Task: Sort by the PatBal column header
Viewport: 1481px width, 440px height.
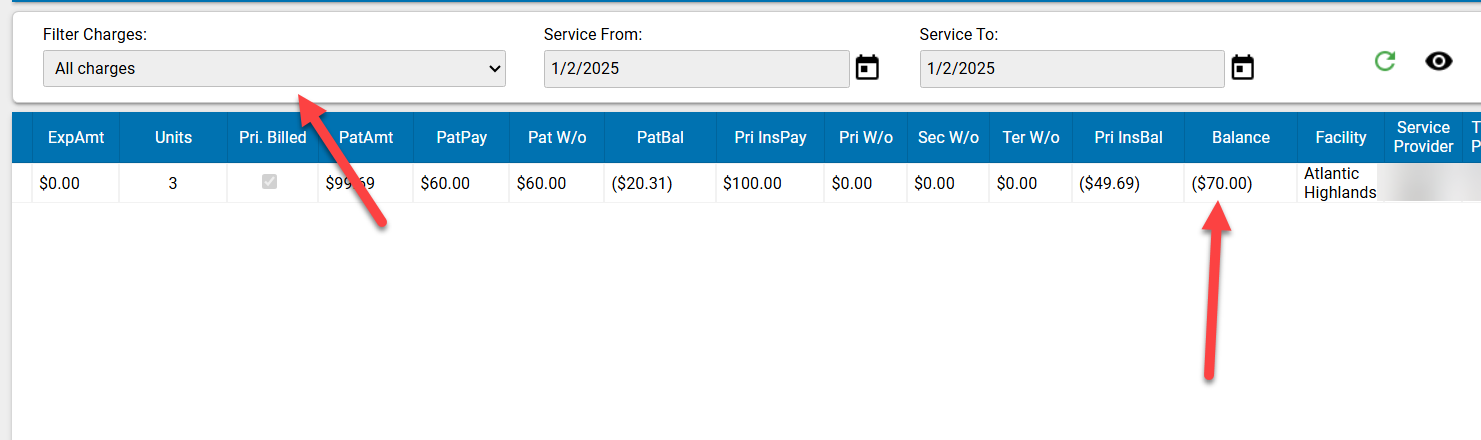Action: (660, 138)
